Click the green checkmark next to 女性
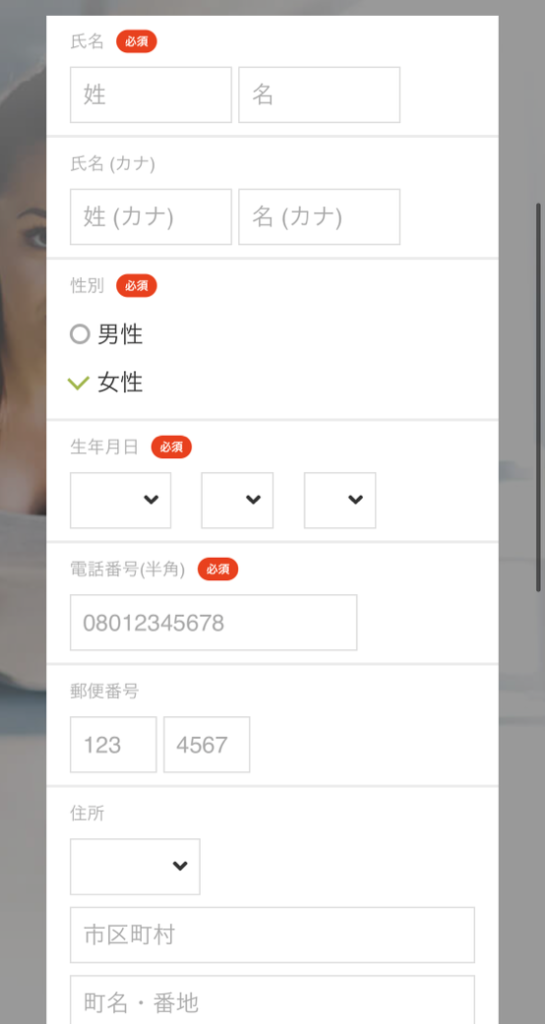 (x=78, y=383)
